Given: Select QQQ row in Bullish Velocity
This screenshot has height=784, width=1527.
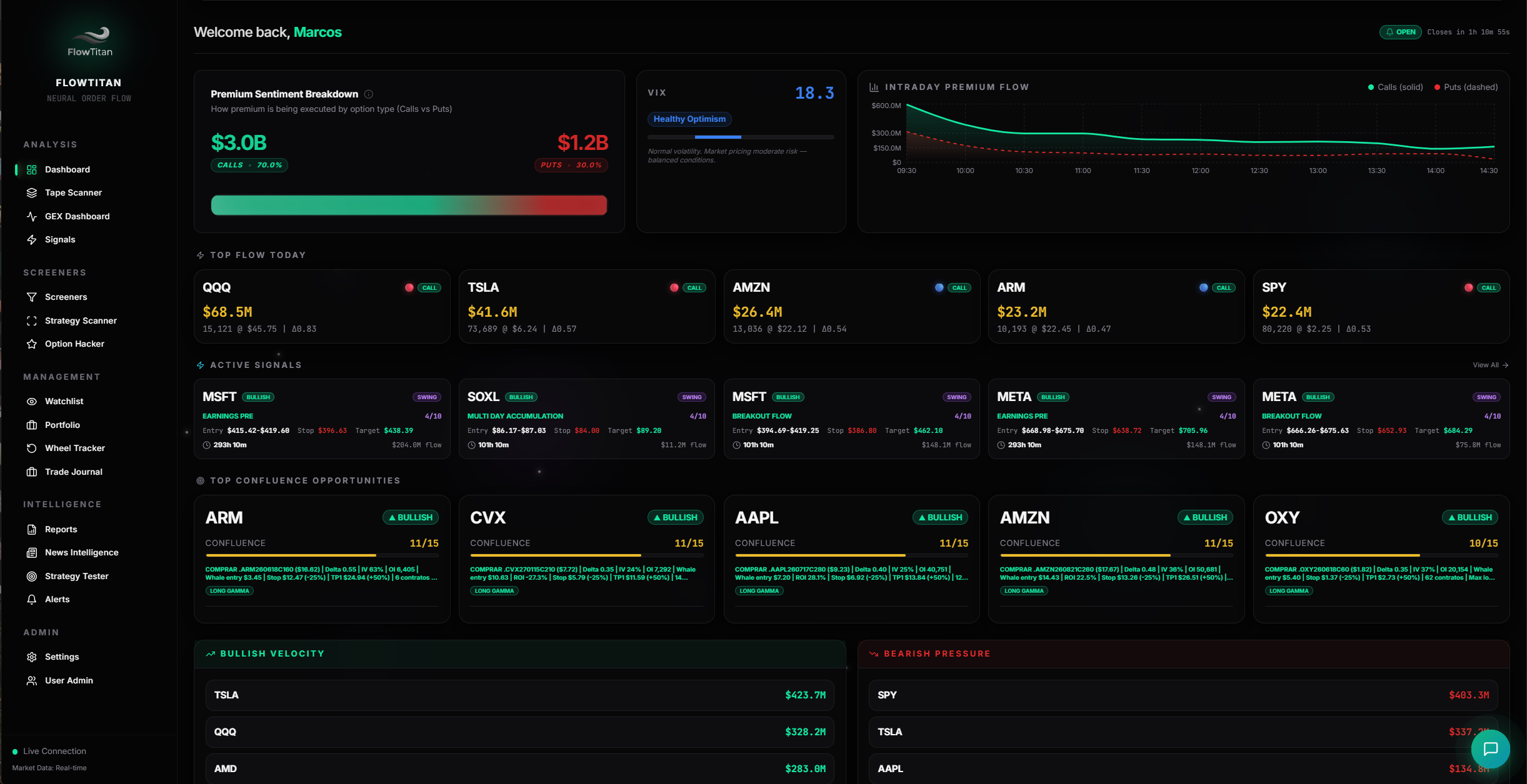Looking at the screenshot, I should tap(519, 732).
